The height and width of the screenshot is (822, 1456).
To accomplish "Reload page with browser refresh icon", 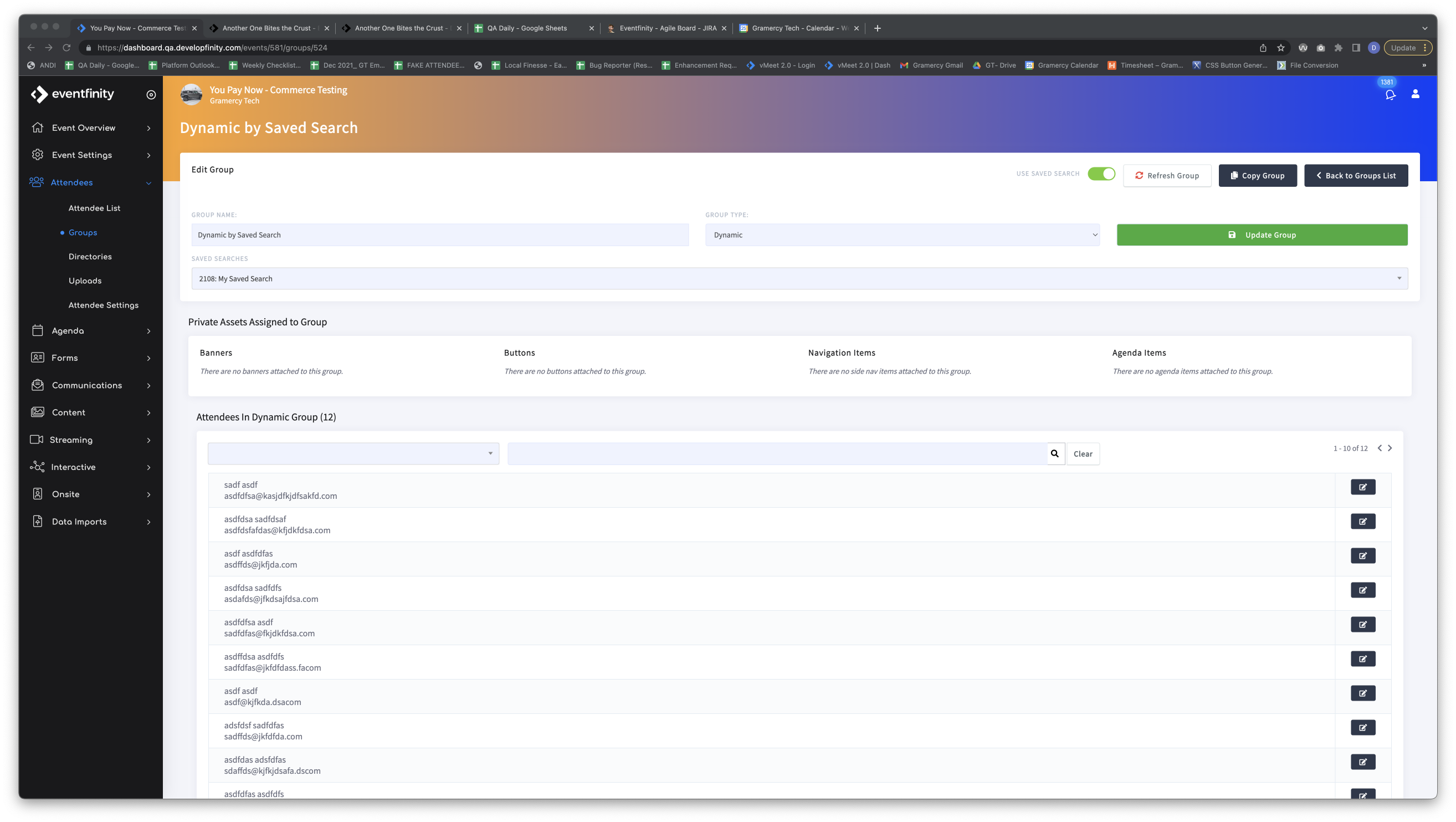I will click(66, 48).
